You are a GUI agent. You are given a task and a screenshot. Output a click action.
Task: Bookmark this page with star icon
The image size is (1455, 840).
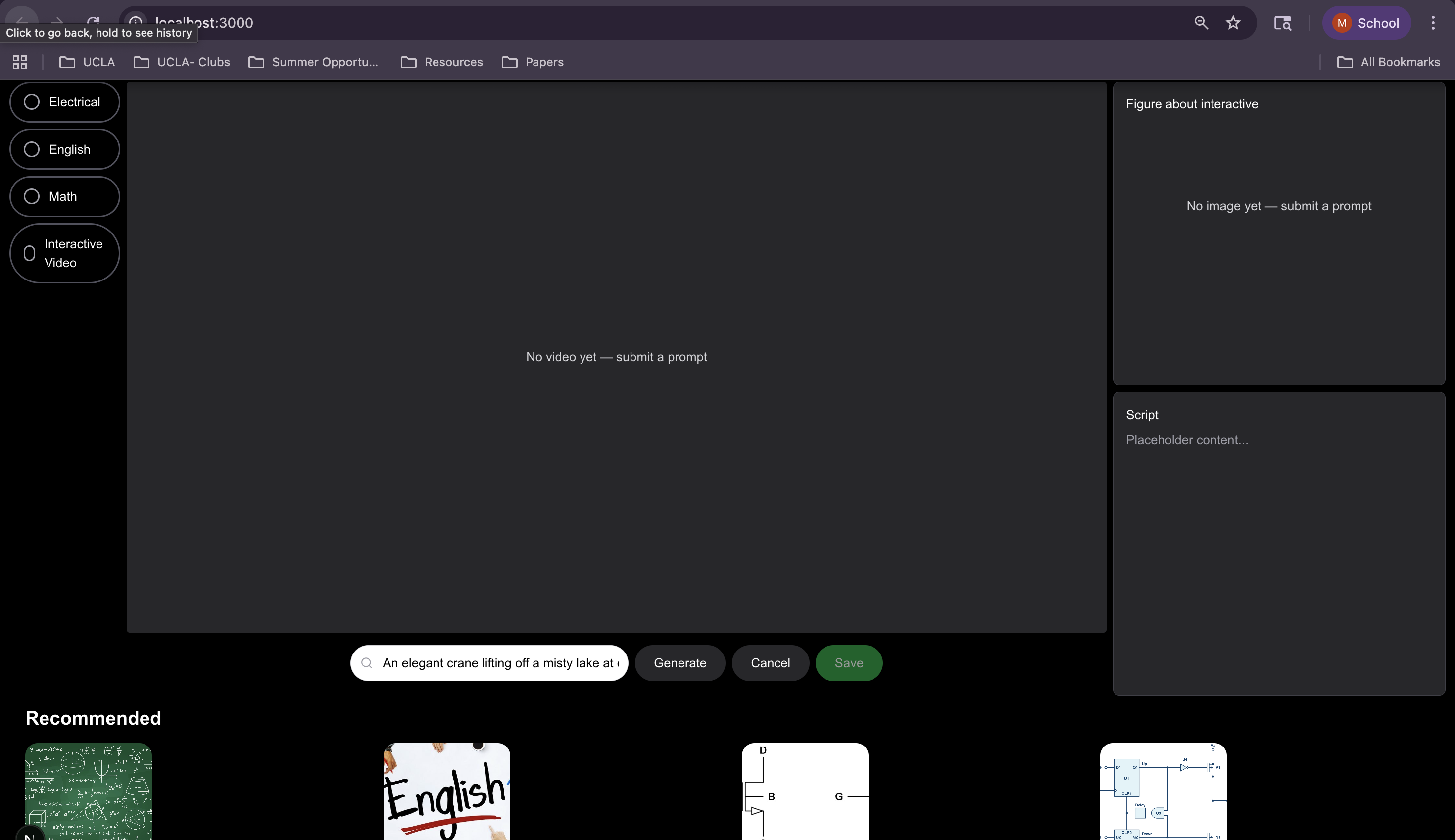click(1233, 22)
